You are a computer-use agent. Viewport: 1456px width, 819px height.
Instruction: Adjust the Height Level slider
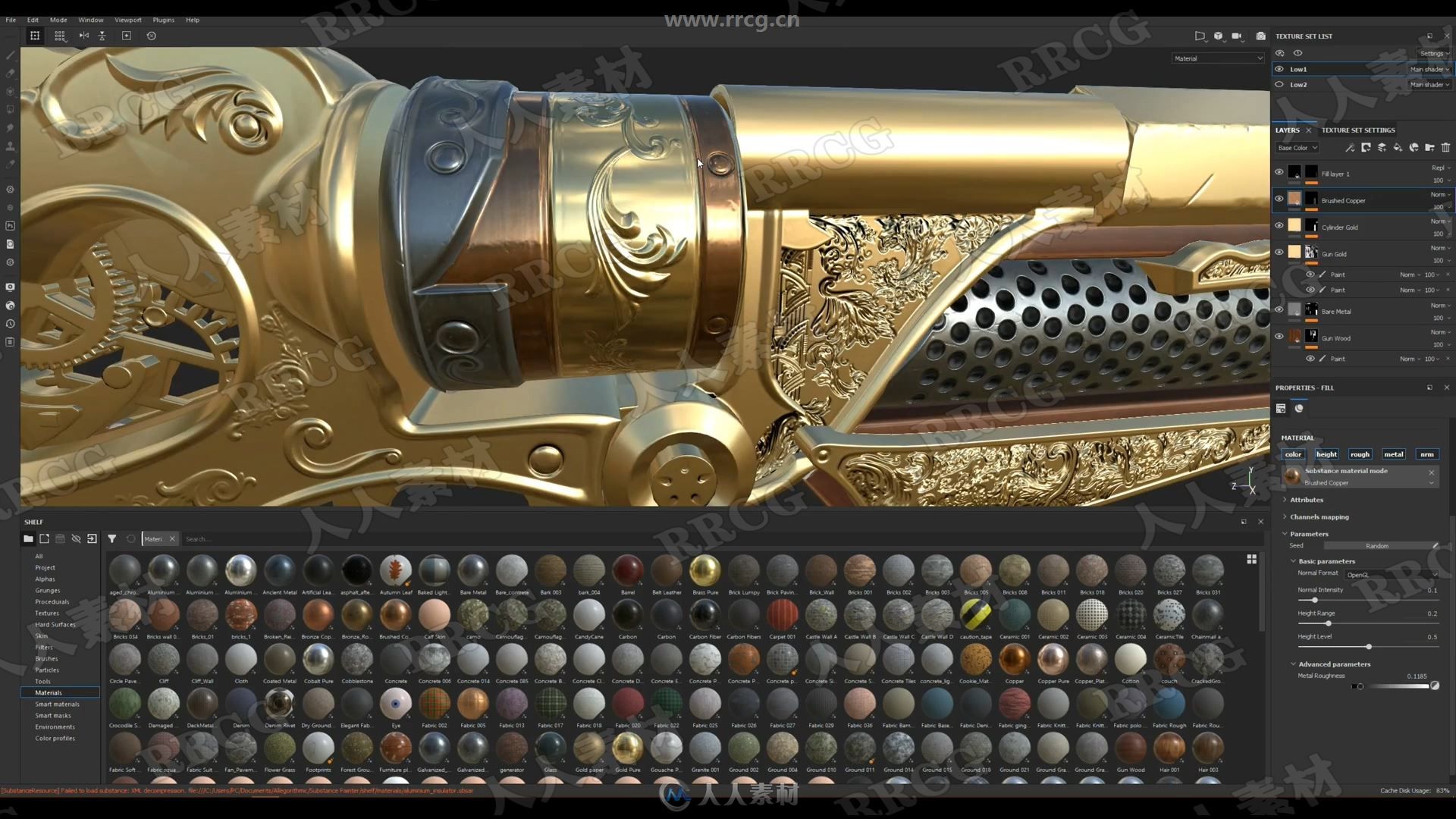coord(1368,647)
